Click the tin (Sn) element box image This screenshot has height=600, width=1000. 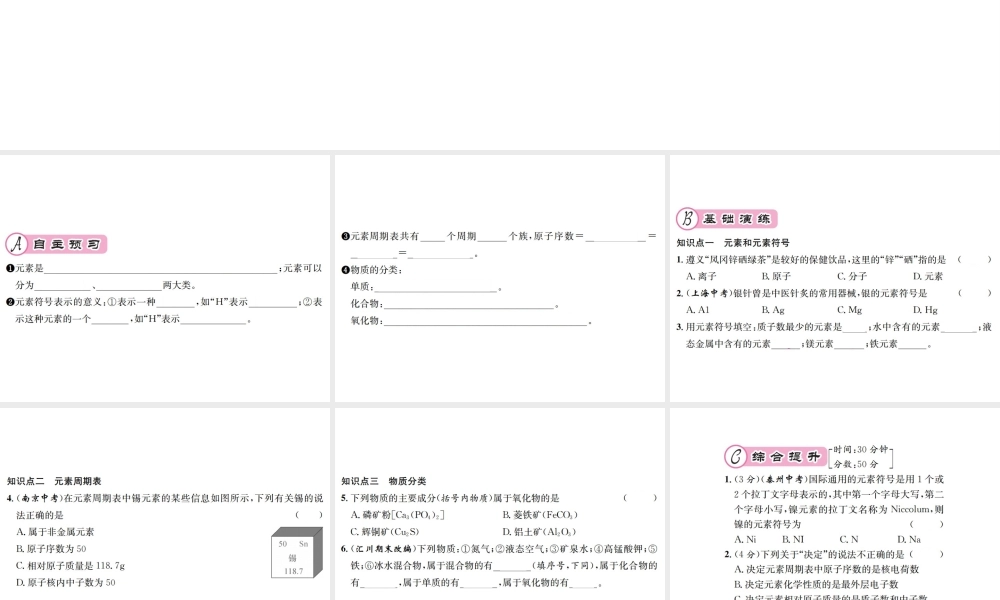(x=297, y=552)
